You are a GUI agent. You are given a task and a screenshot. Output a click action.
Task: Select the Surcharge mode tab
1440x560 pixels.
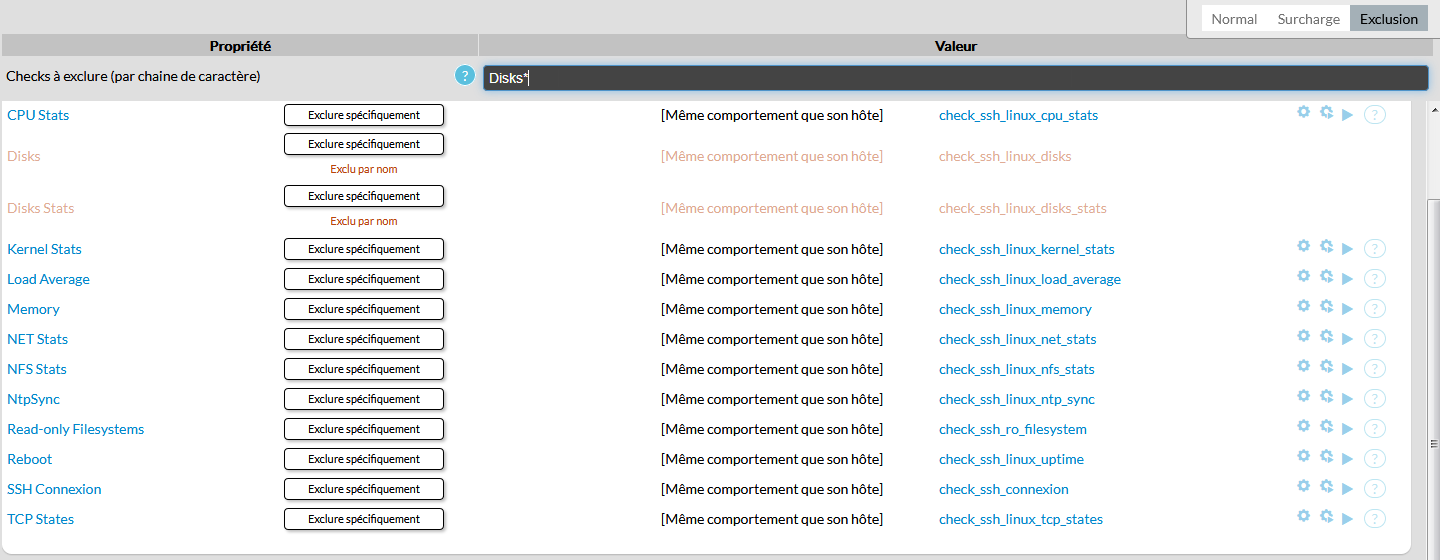1308,19
